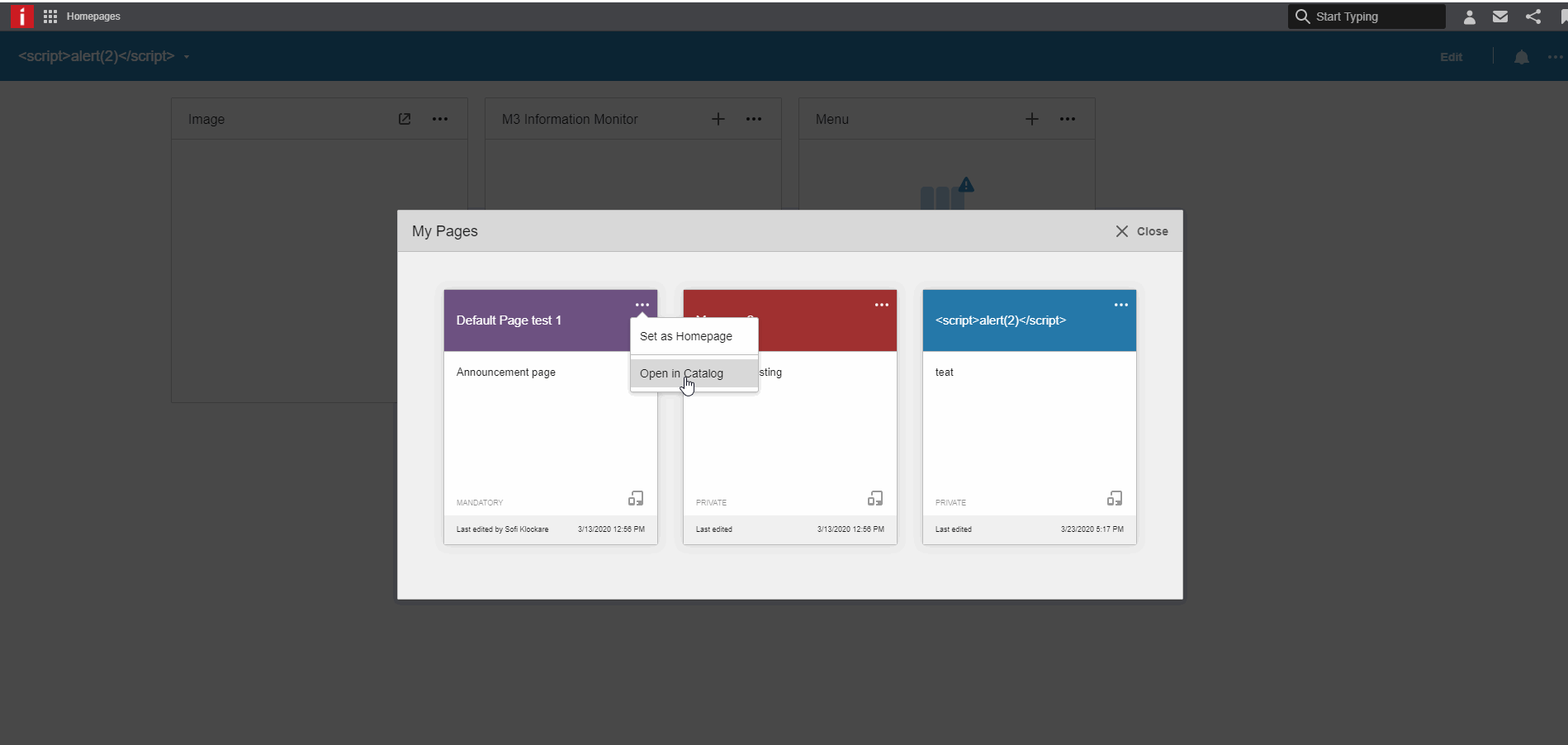Select Set as Homepage menu item
The width and height of the screenshot is (1568, 745).
694,336
